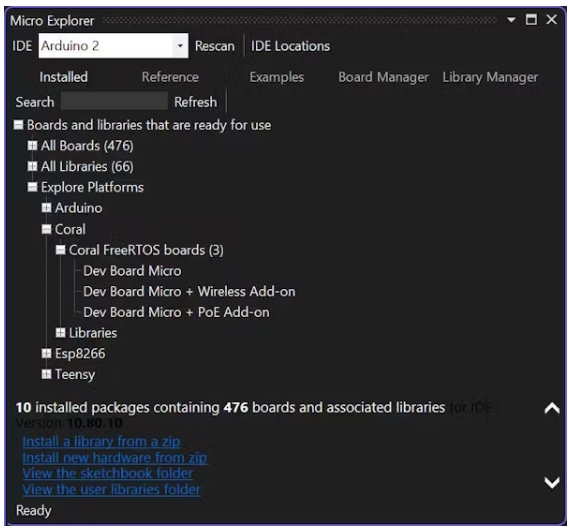The width and height of the screenshot is (570, 530).
Task: Click the down chevron in info panel
Action: click(x=552, y=482)
